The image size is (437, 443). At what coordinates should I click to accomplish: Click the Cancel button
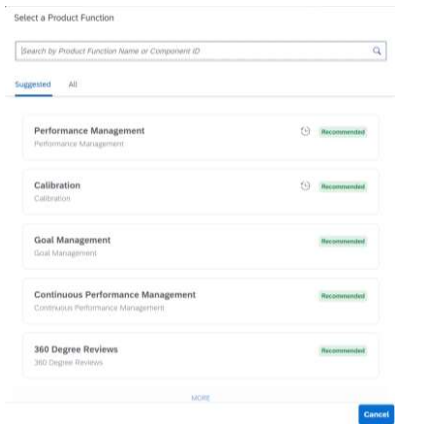(x=376, y=414)
